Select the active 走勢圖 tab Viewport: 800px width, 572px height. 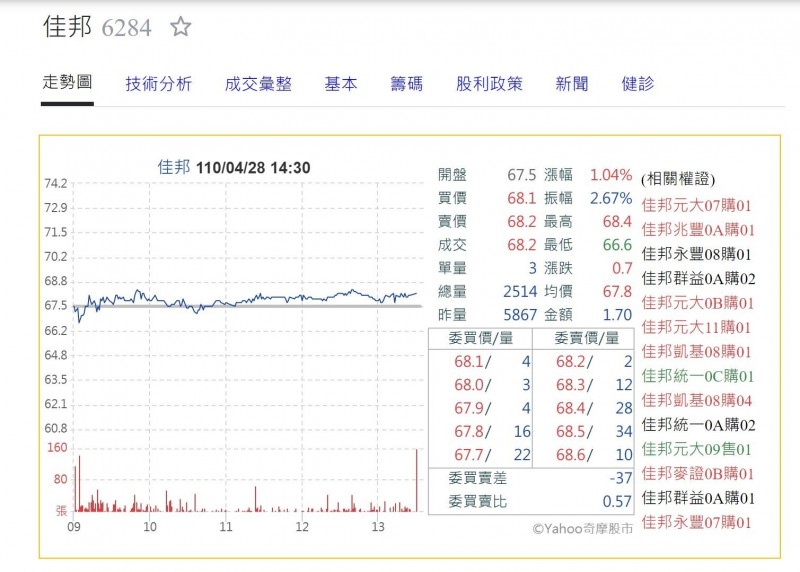[x=67, y=82]
